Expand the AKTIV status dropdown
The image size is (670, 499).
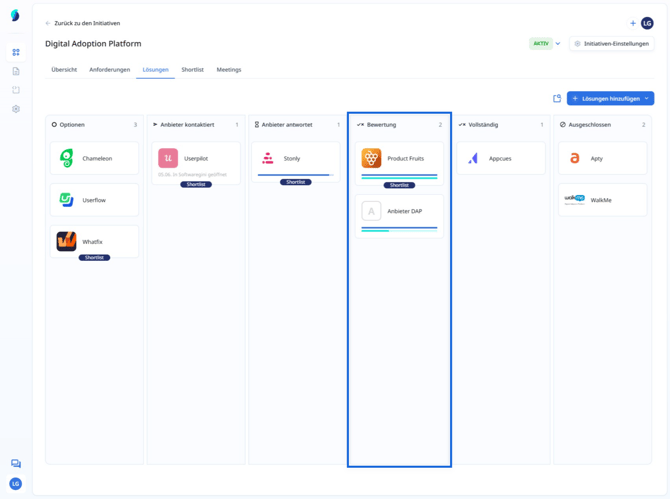pyautogui.click(x=558, y=44)
